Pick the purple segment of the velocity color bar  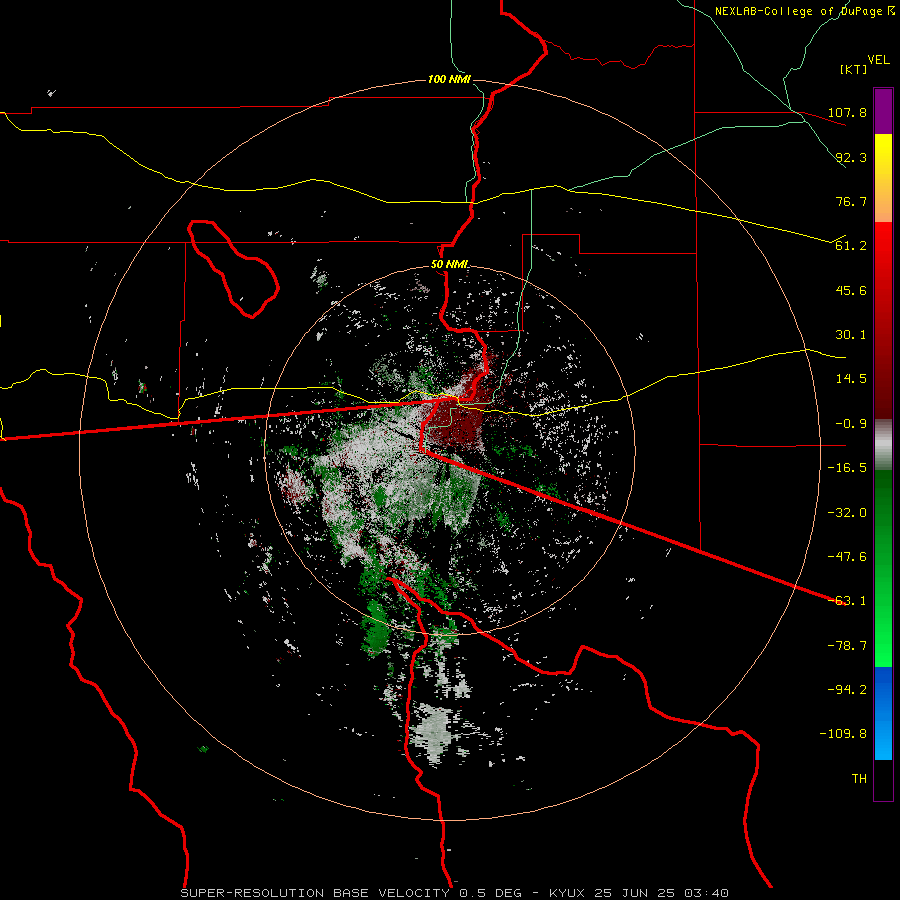point(883,111)
